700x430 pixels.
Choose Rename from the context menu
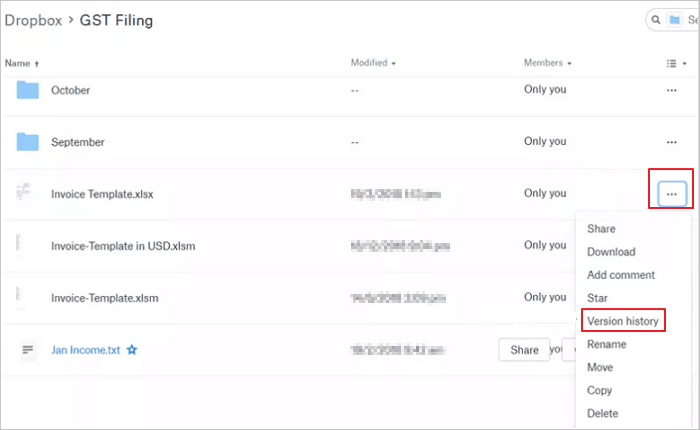click(607, 344)
